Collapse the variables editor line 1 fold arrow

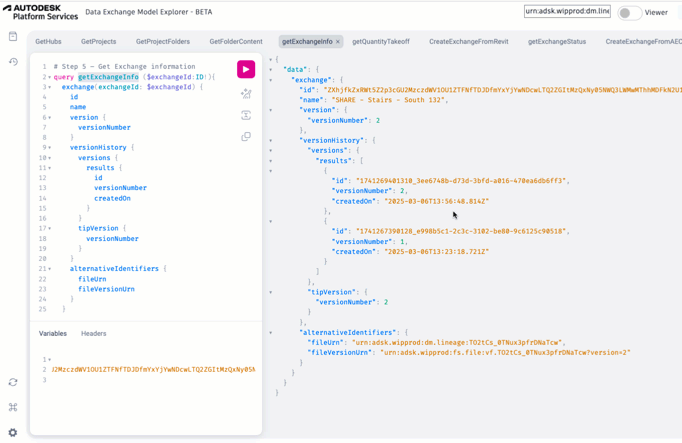coord(50,360)
